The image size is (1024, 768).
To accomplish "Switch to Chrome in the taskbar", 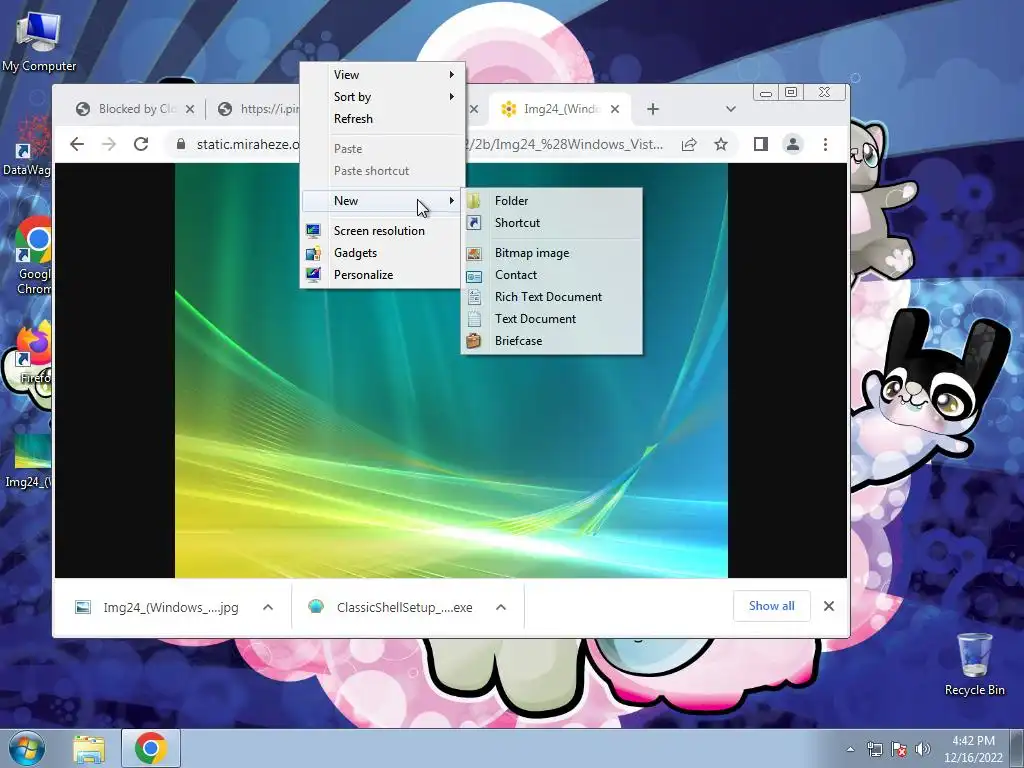I will click(x=150, y=748).
